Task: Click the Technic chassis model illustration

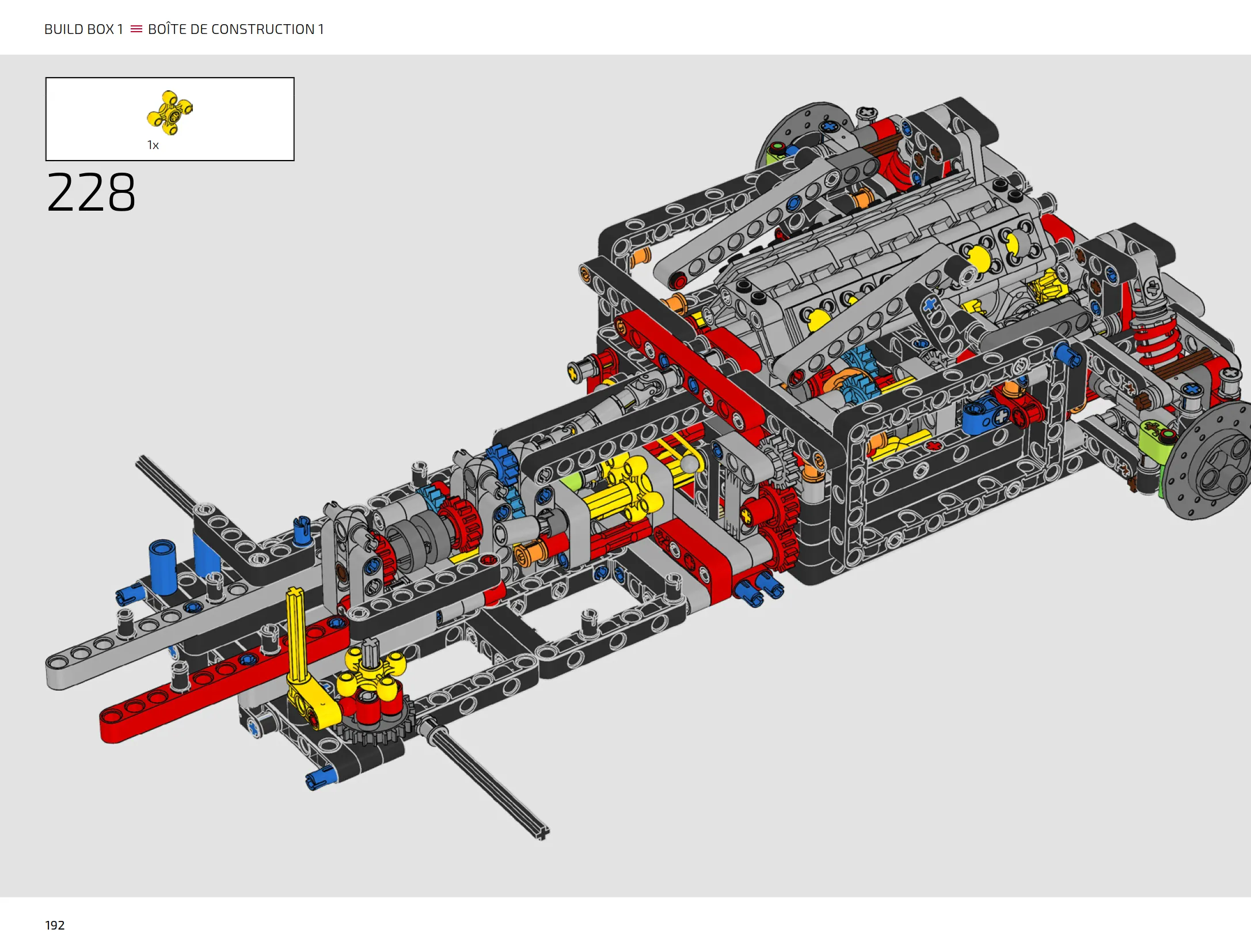Action: click(x=648, y=469)
